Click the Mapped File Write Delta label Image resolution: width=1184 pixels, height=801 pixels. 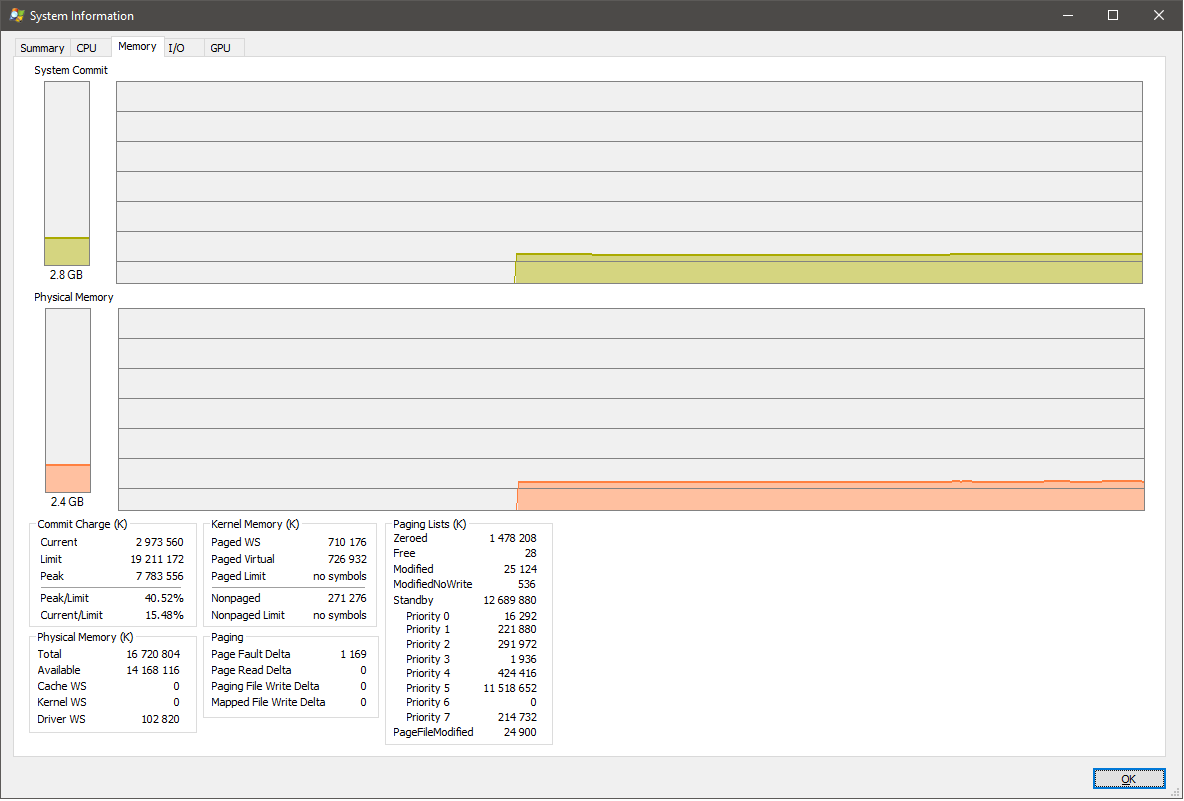[268, 702]
